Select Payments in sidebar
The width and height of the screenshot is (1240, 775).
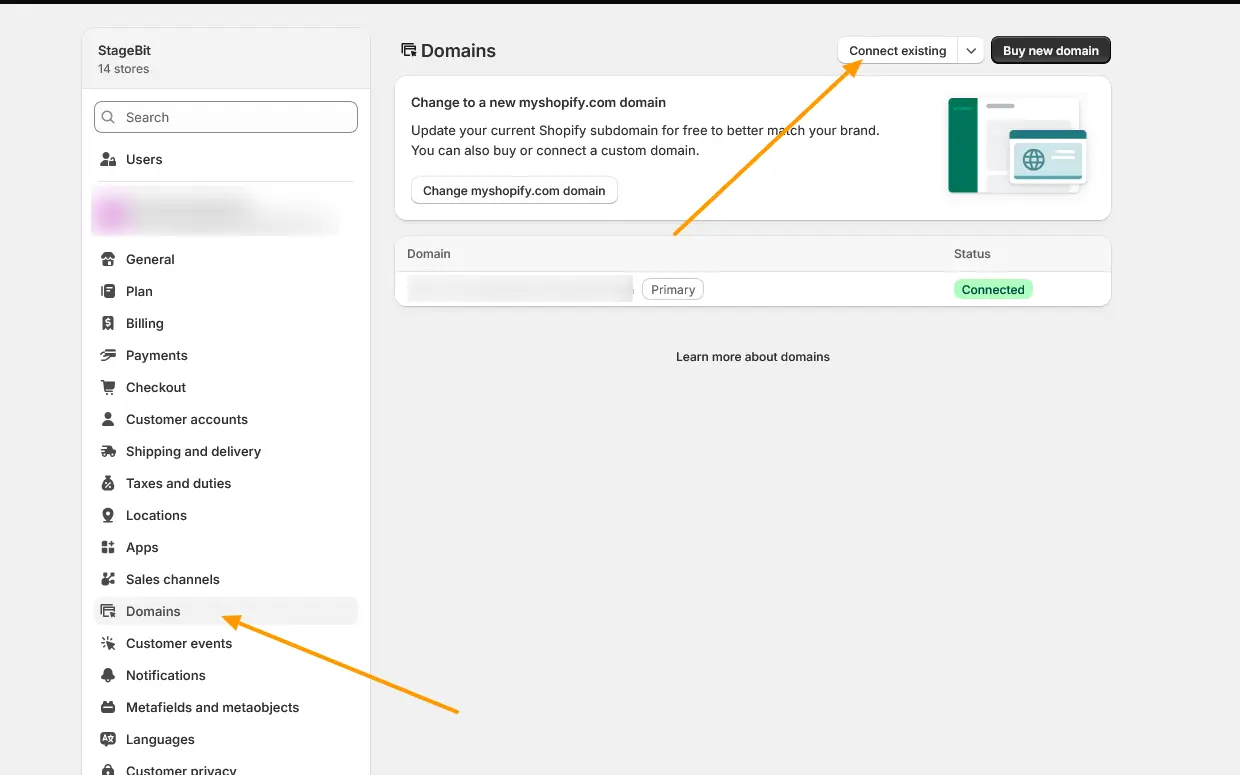click(226, 355)
